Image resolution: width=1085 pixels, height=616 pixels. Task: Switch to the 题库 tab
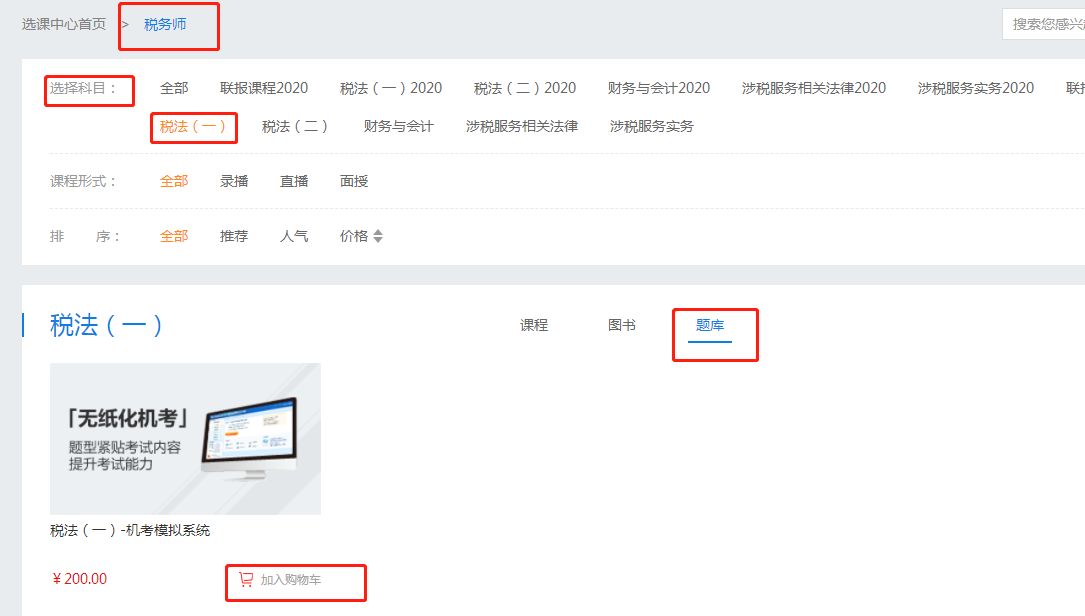pos(710,325)
